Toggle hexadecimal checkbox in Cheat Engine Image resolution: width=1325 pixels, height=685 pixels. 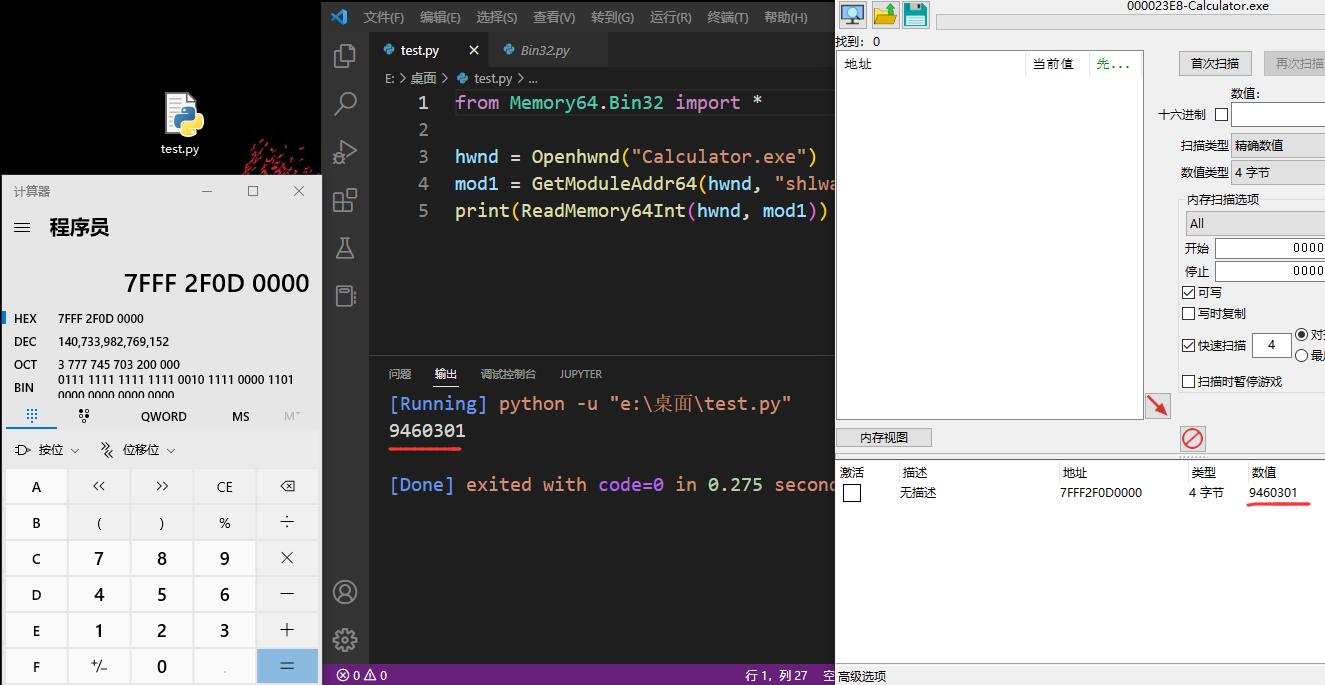[1221, 115]
